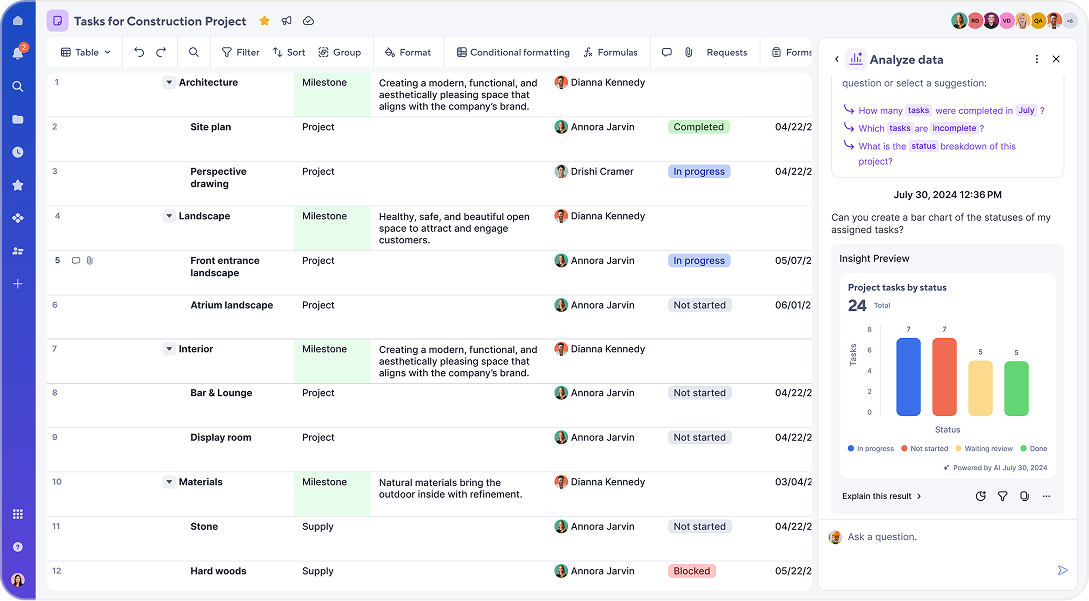
Task: Select suggestion which tasks are incomplete
Action: pyautogui.click(x=913, y=128)
